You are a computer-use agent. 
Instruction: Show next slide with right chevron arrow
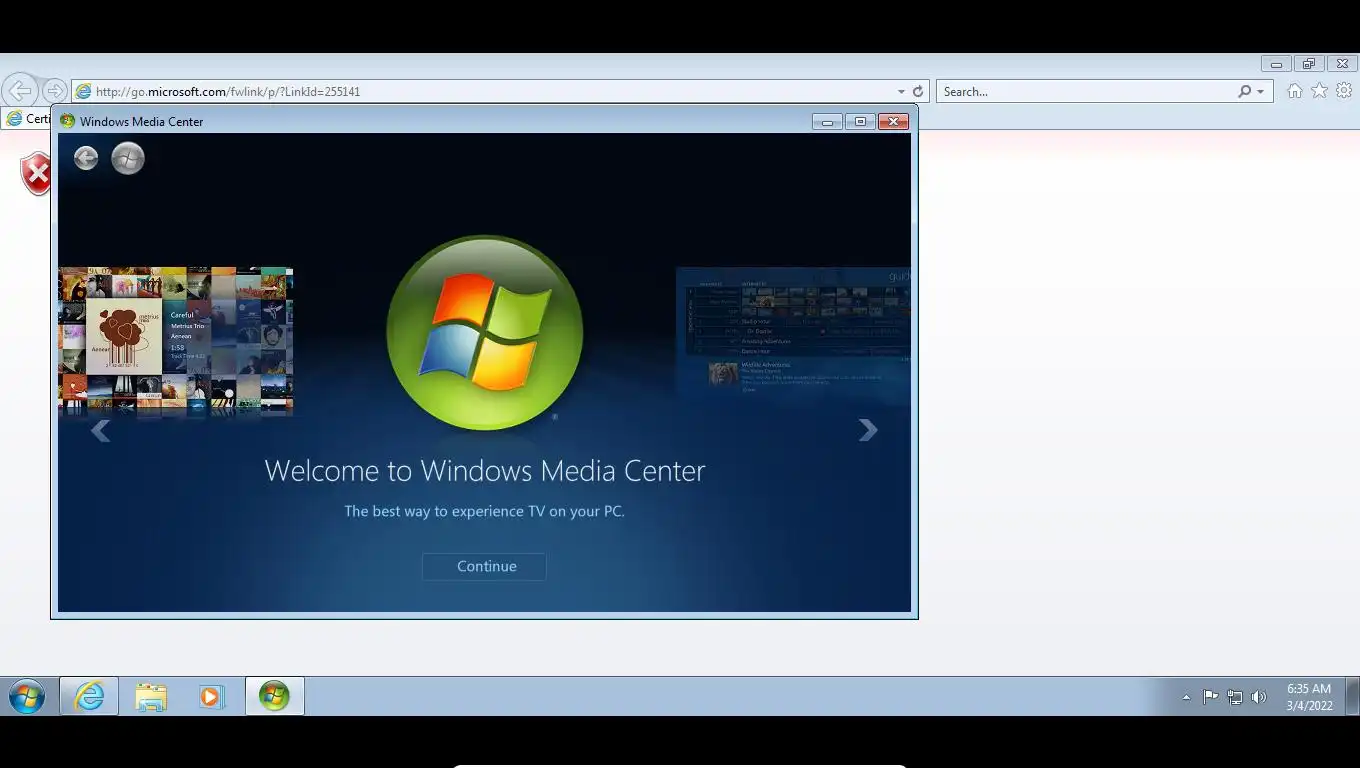pos(868,430)
